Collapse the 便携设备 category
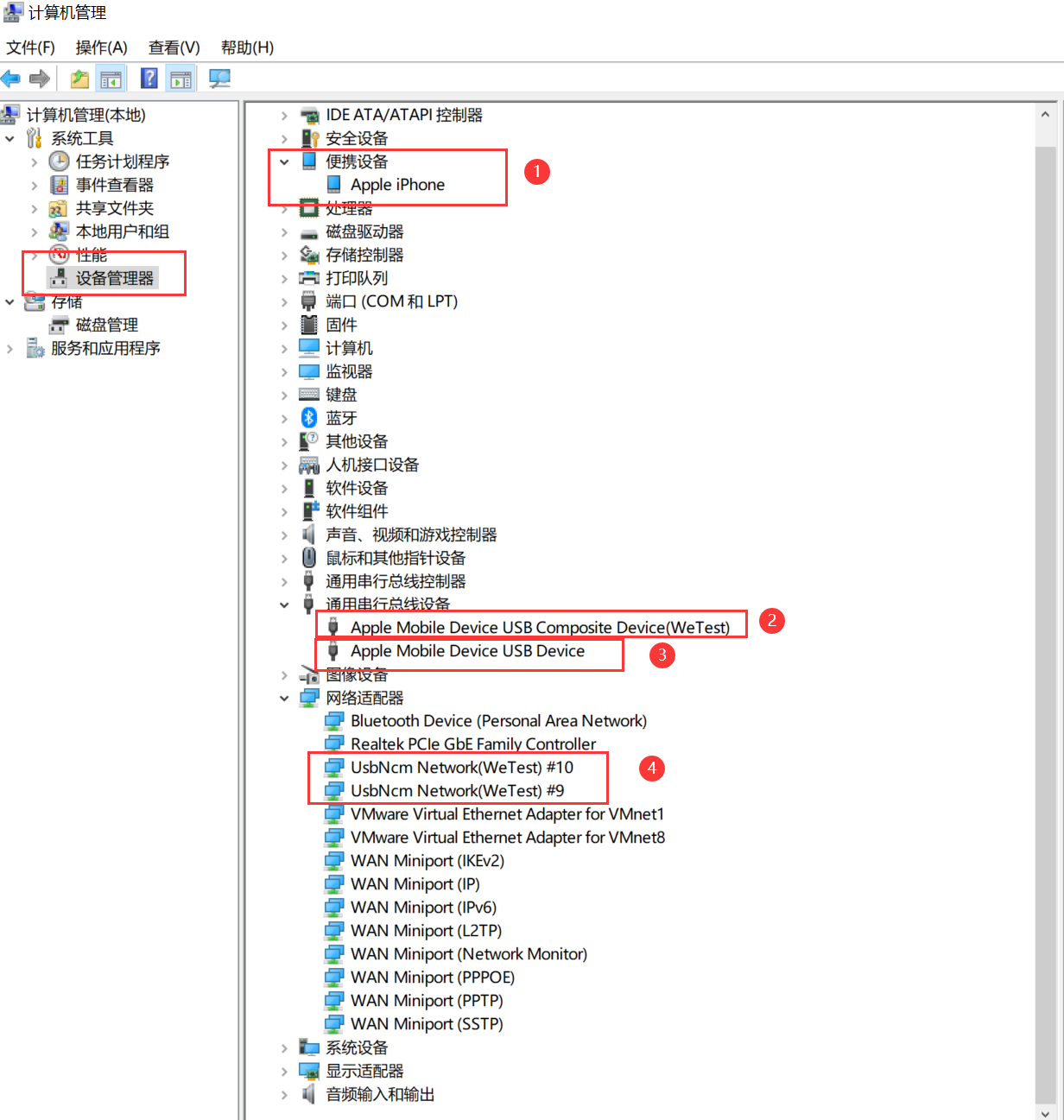The height and width of the screenshot is (1120, 1064). point(284,161)
